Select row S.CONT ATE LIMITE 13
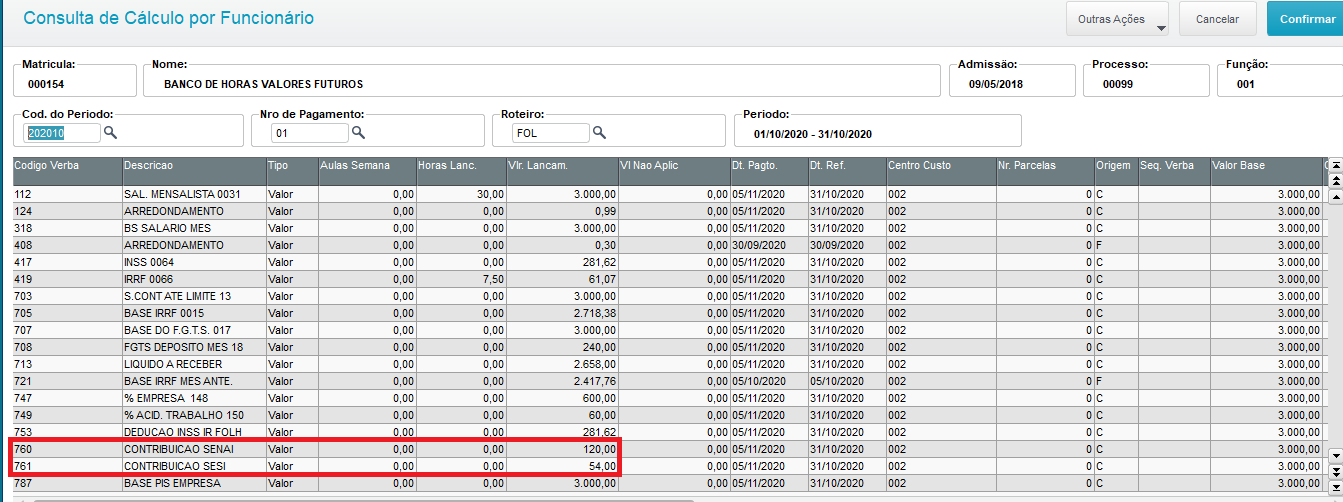The width and height of the screenshot is (1343, 502). [667, 296]
